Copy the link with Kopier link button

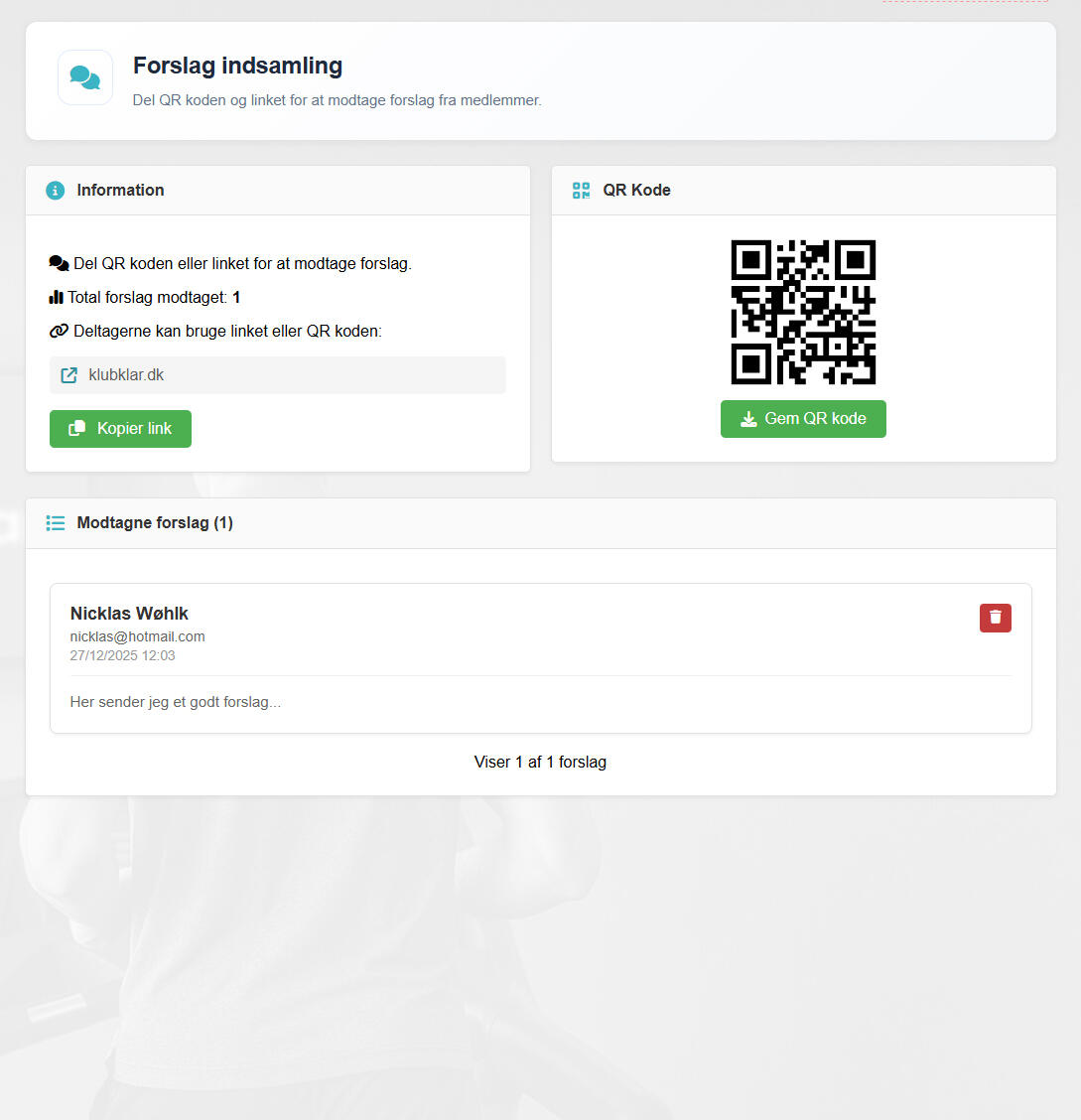pos(121,429)
